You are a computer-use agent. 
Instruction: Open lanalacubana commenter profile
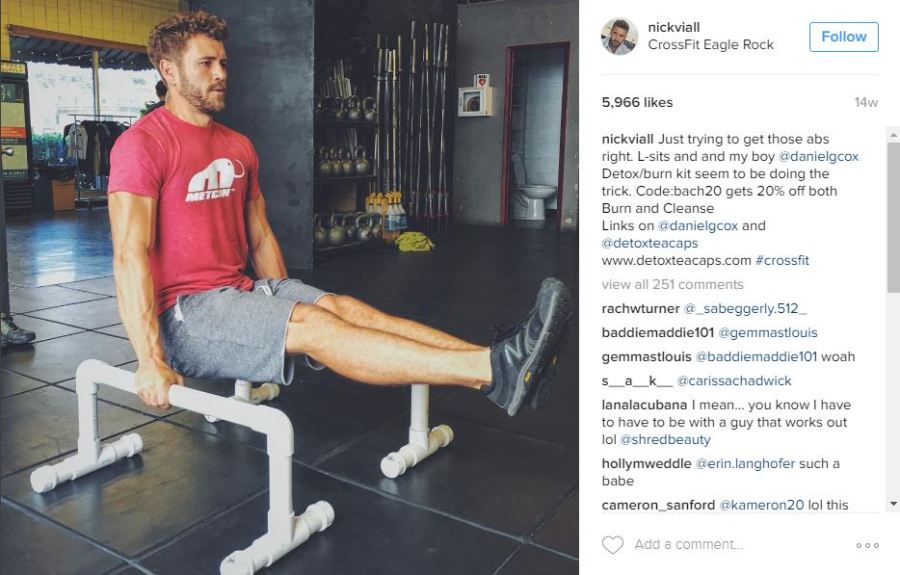[x=644, y=405]
